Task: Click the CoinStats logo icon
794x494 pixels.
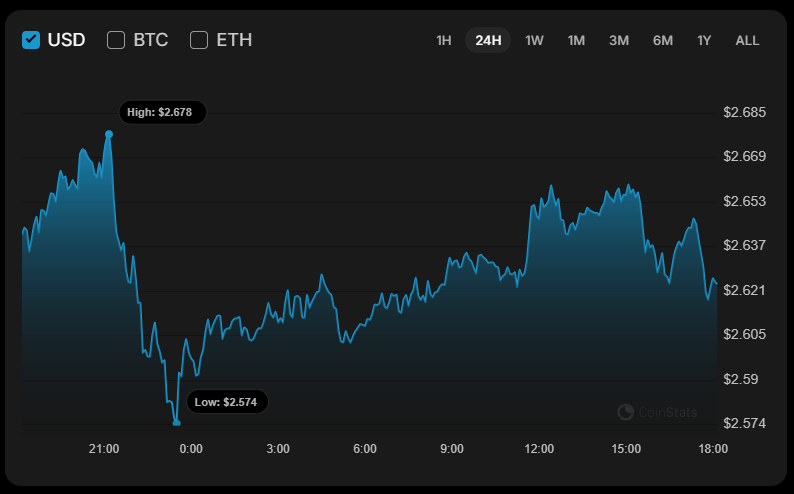Action: pos(626,411)
